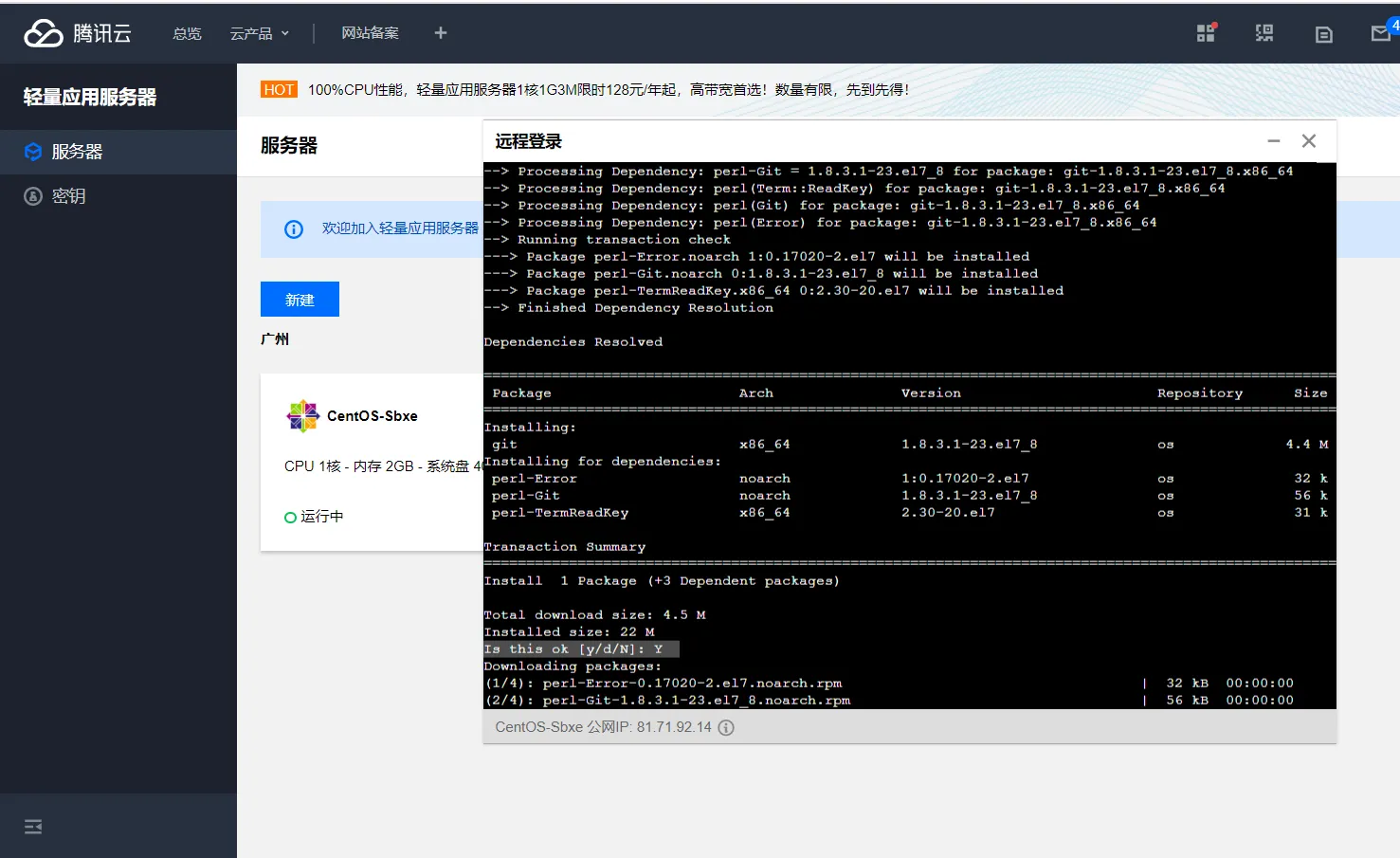Click the HOT promotion banner text

click(607, 90)
